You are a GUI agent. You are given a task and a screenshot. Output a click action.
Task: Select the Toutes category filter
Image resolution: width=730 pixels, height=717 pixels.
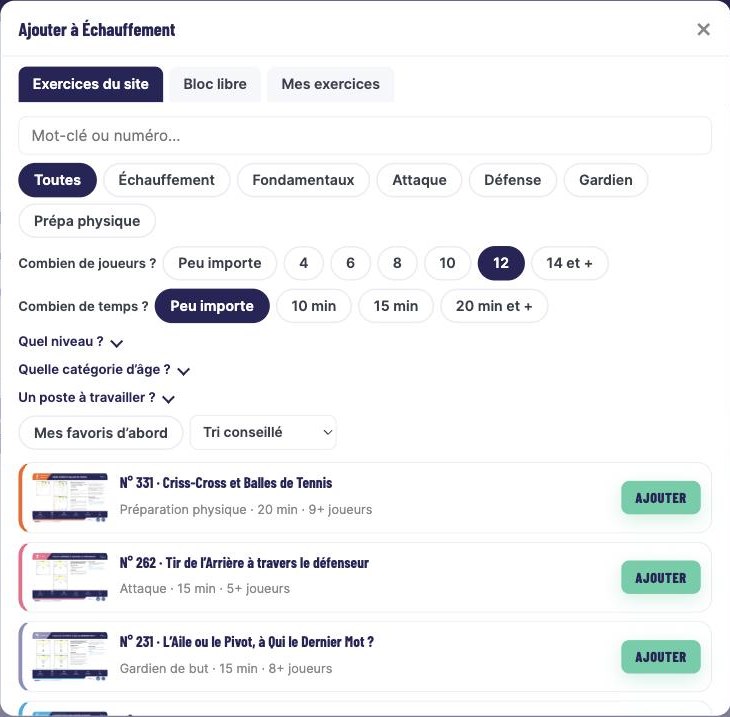(x=58, y=180)
